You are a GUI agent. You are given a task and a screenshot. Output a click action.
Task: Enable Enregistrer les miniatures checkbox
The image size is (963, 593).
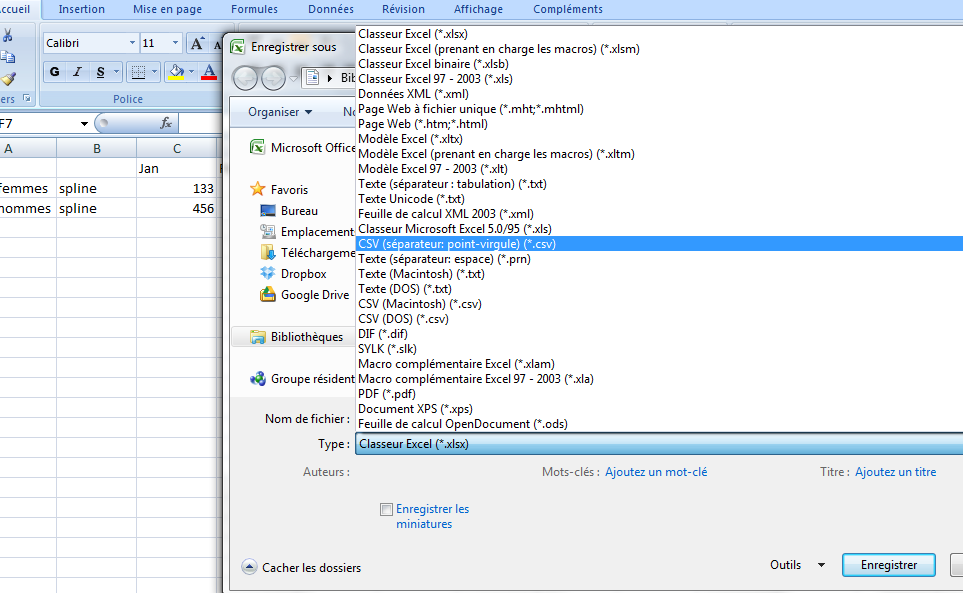pos(386,510)
